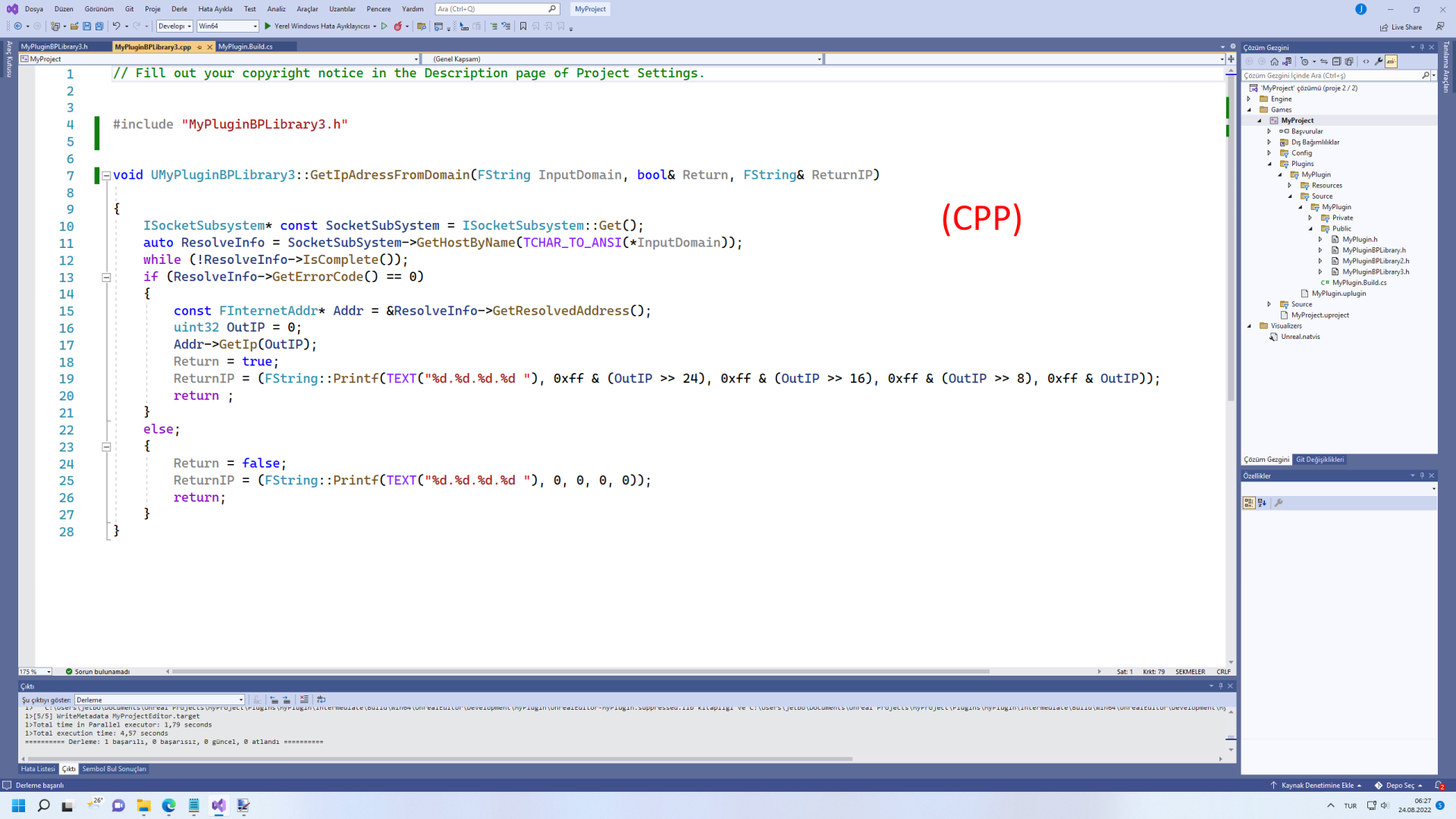Viewport: 1456px width, 819px height.
Task: Click the Bookmark toggle icon in toolbar
Action: [x=523, y=26]
